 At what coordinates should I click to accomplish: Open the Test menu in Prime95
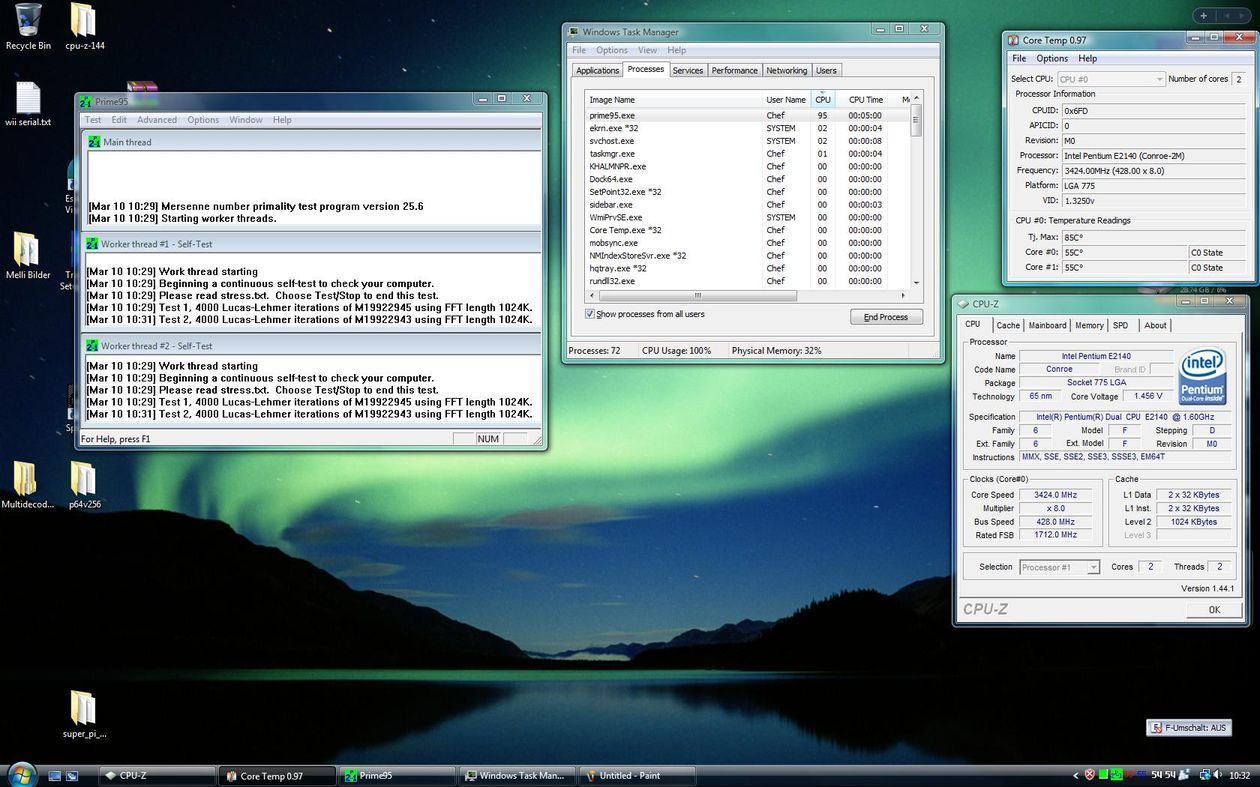93,120
